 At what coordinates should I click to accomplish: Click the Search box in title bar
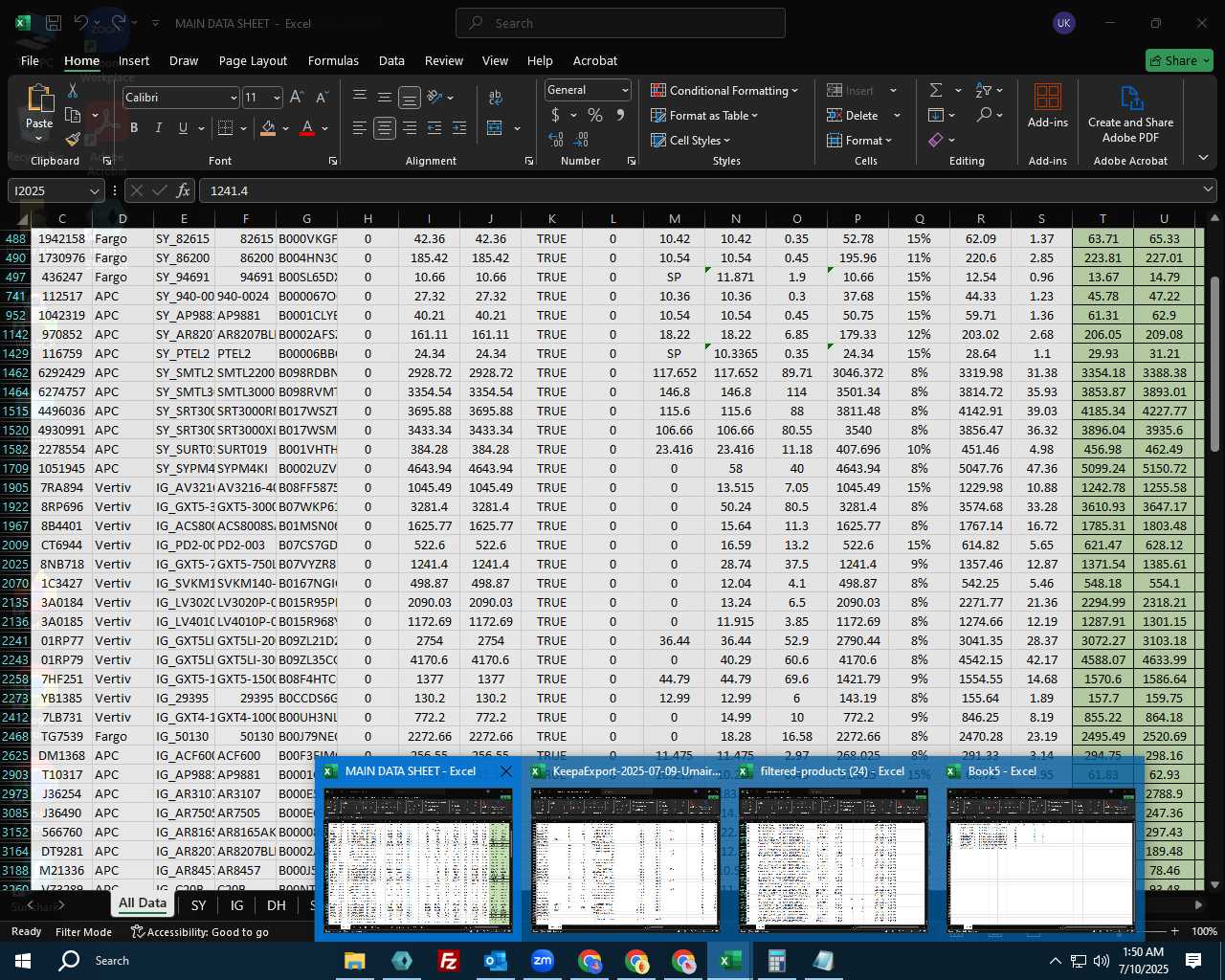tap(620, 23)
